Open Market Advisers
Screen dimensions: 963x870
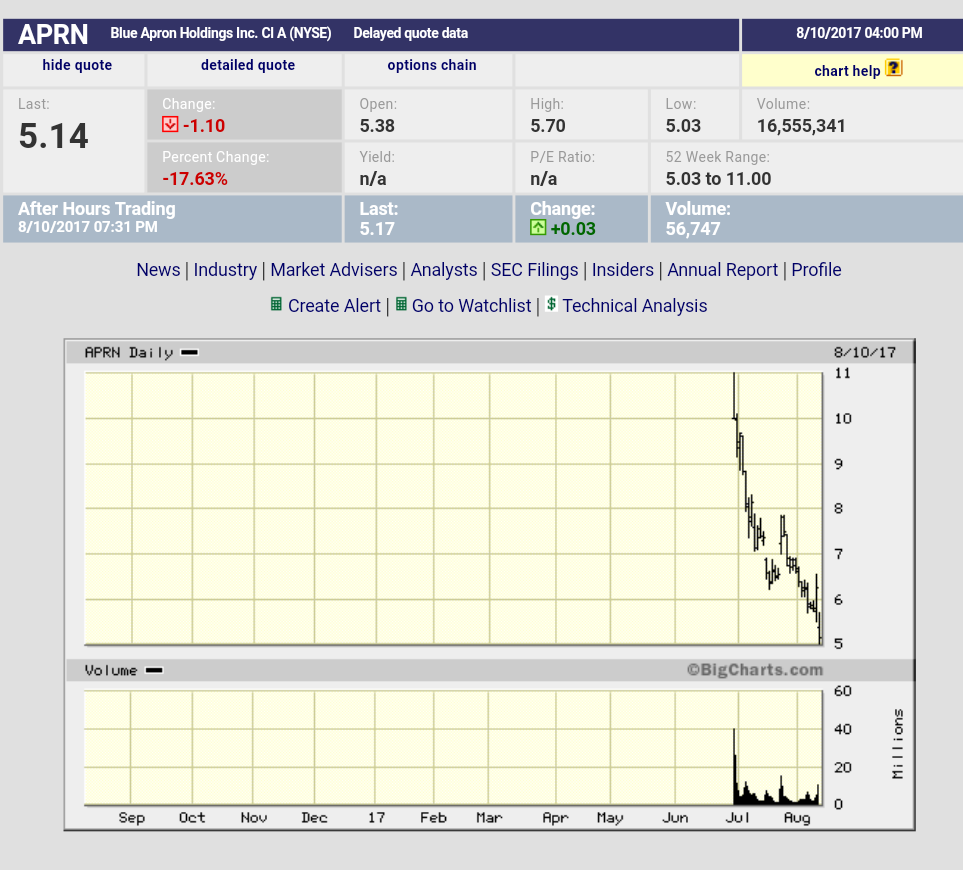tap(334, 270)
